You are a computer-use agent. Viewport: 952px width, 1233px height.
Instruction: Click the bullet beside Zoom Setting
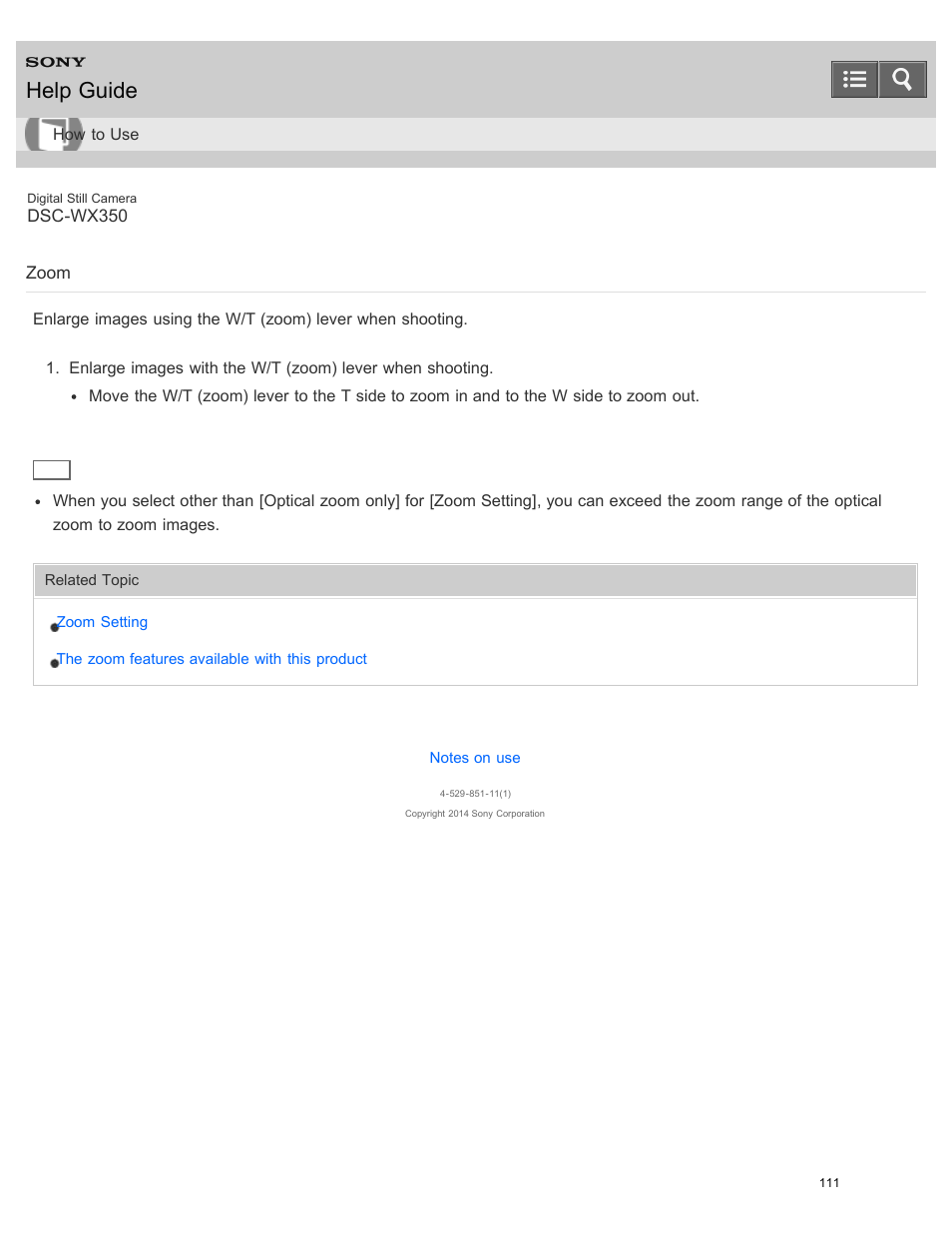55,627
